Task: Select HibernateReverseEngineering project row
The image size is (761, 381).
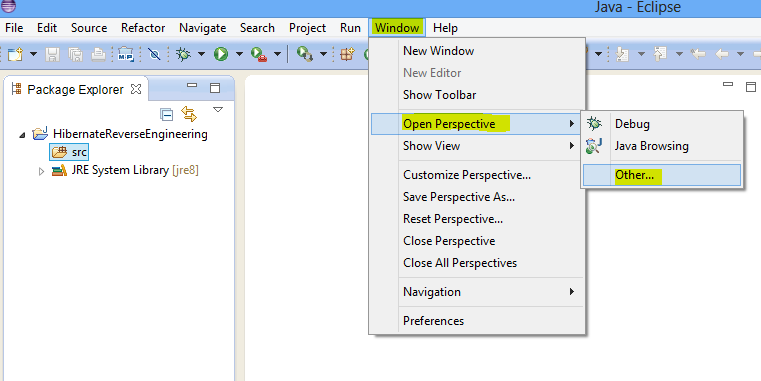Action: 120,134
